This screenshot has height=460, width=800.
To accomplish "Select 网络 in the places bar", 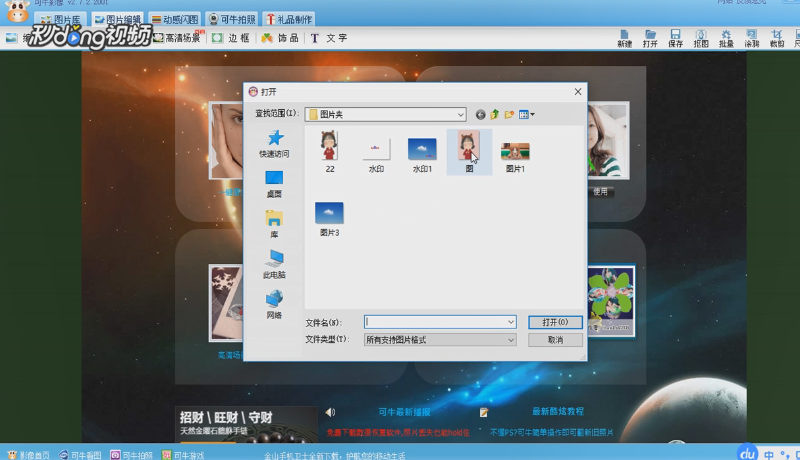I will (274, 305).
